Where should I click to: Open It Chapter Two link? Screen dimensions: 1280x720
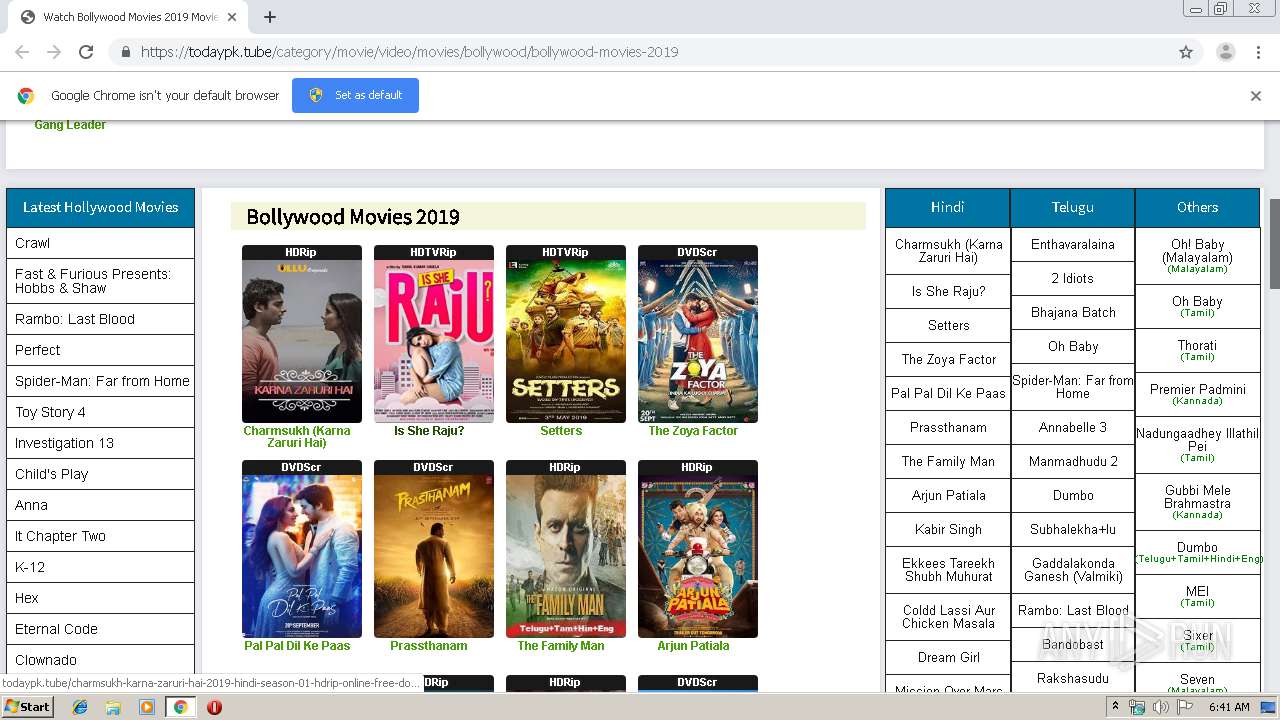60,536
